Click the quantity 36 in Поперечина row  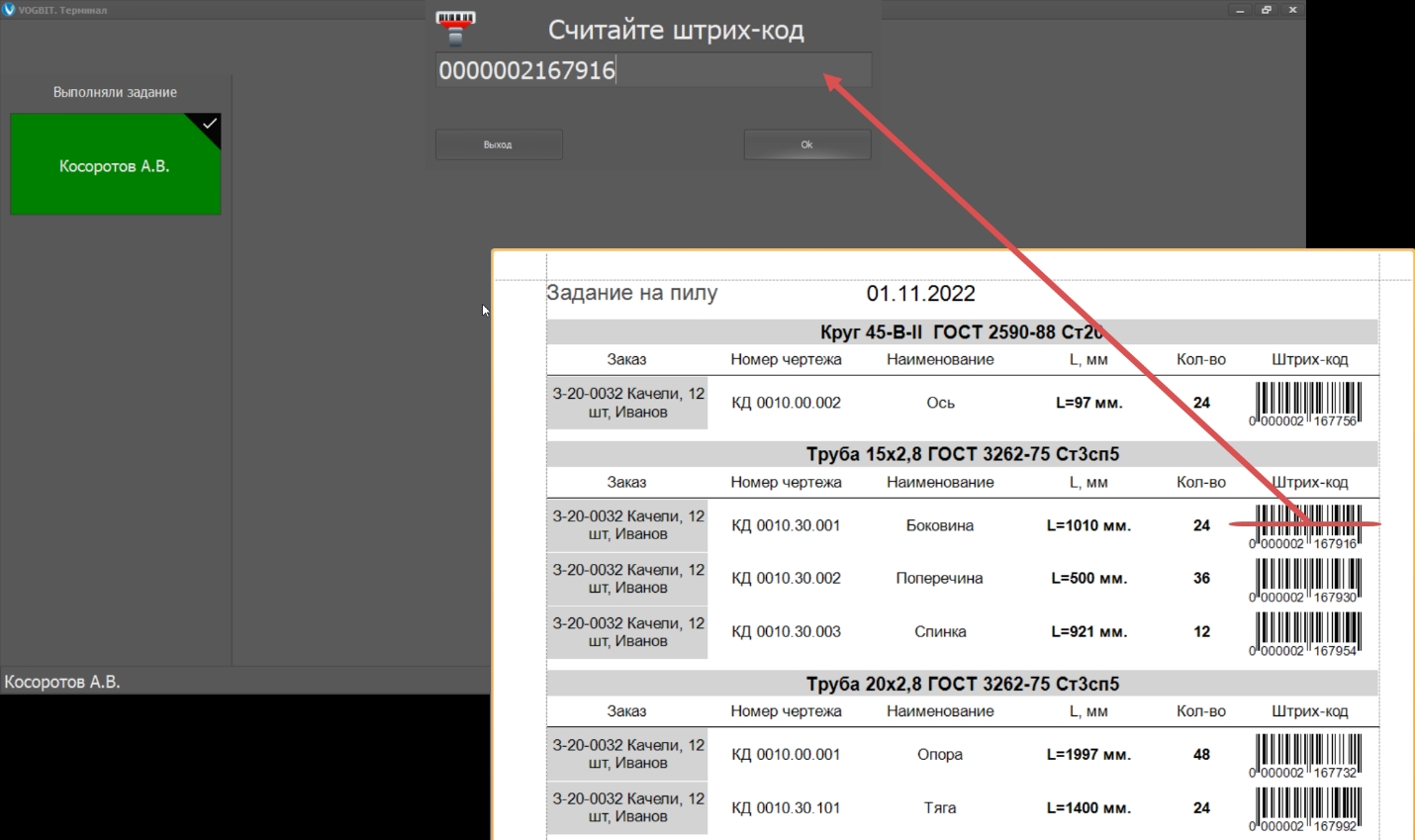pos(1201,578)
